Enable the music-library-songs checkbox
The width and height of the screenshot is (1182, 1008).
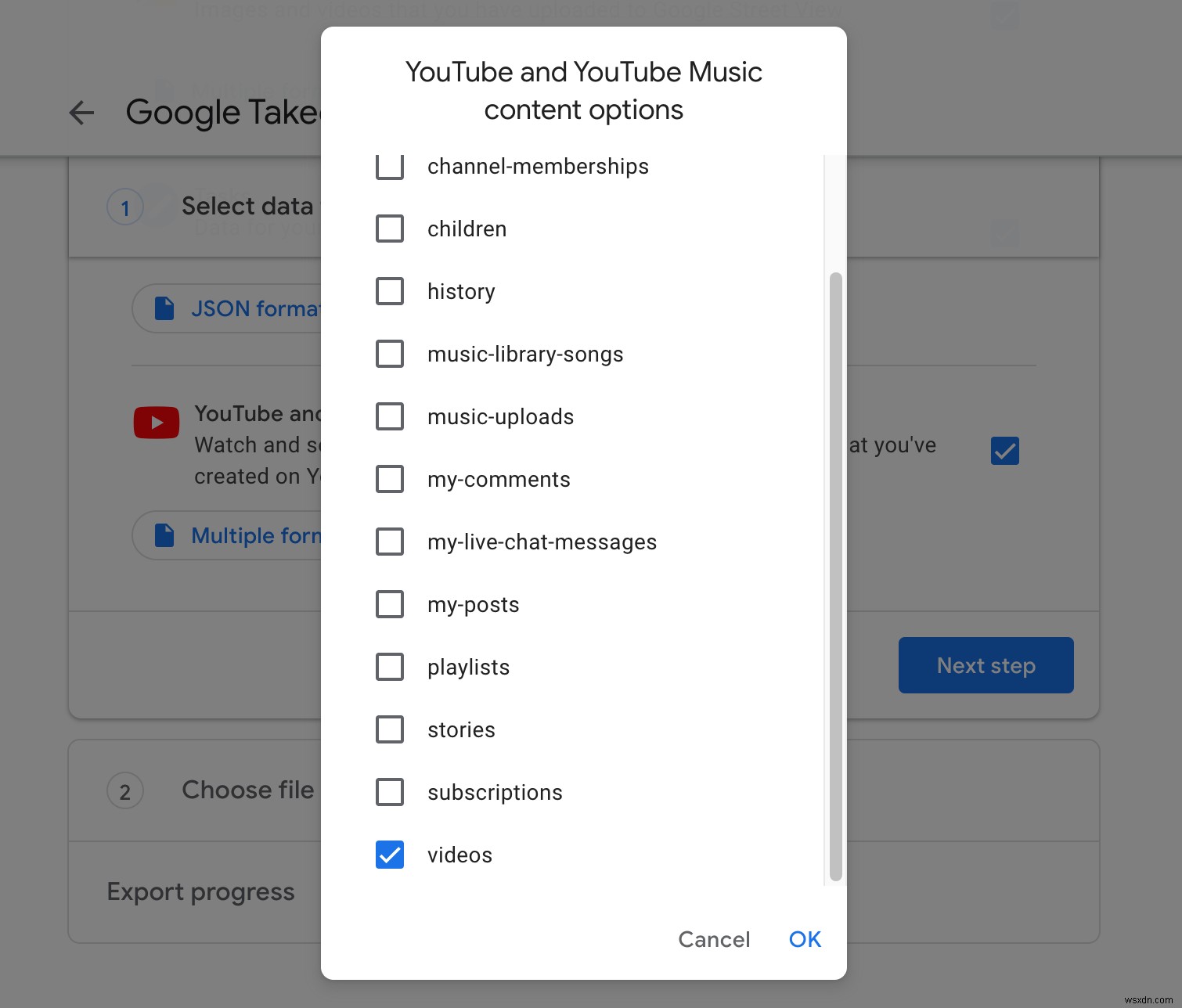[x=389, y=354]
